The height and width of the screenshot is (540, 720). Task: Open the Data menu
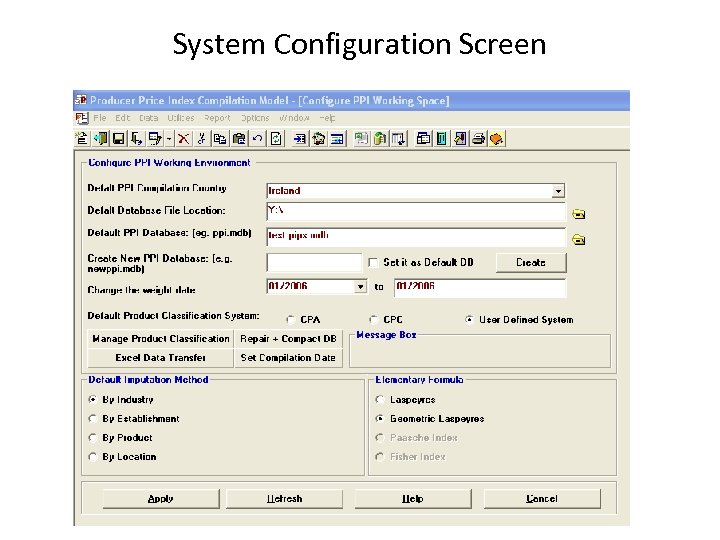pos(149,118)
